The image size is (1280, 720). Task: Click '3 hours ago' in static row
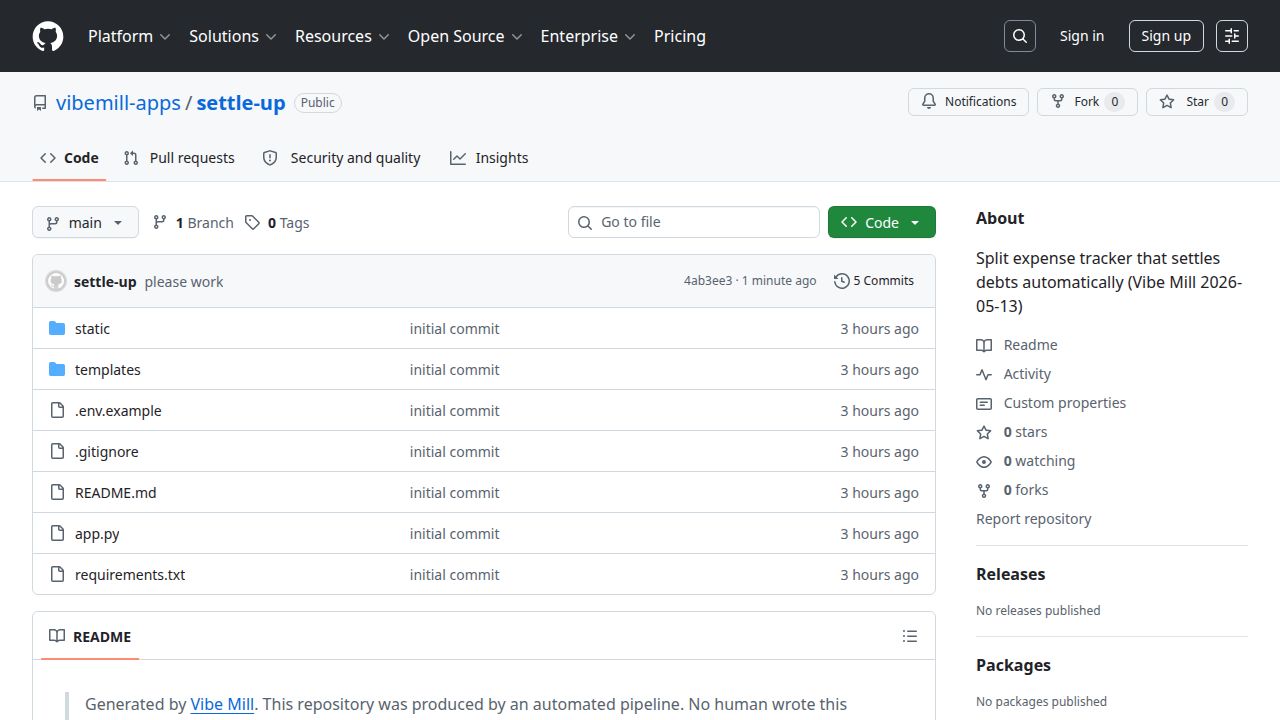coord(879,329)
